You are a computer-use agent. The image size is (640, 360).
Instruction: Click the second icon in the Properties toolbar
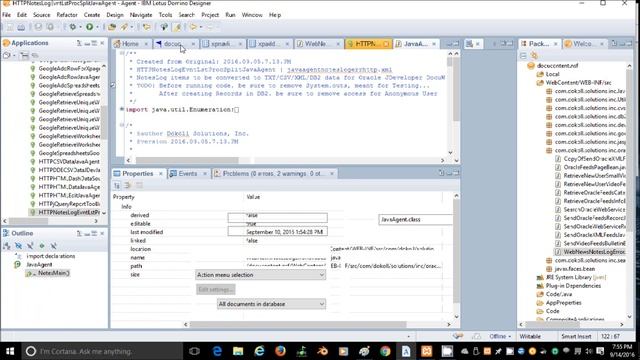tap(128, 186)
